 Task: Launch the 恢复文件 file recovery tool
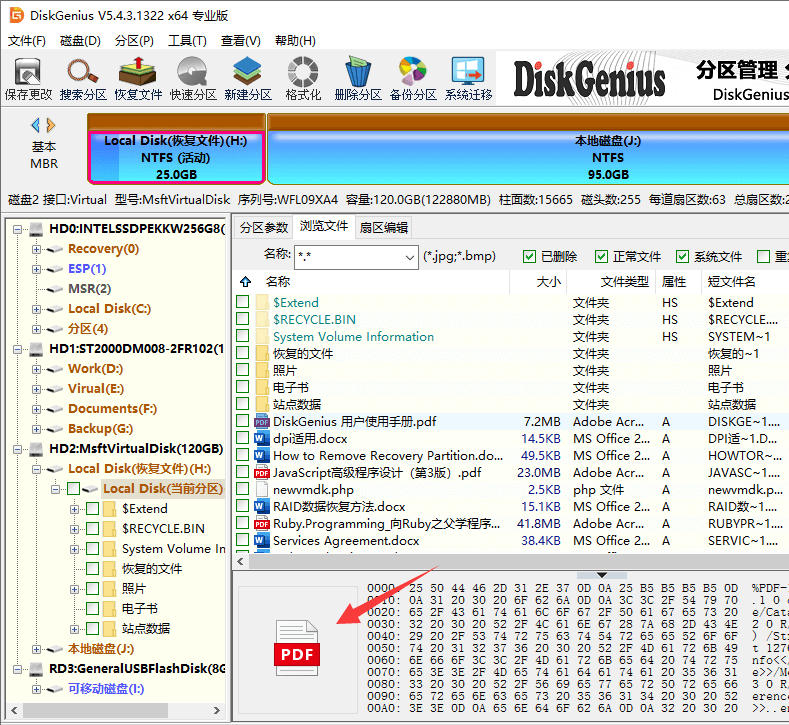[x=138, y=79]
